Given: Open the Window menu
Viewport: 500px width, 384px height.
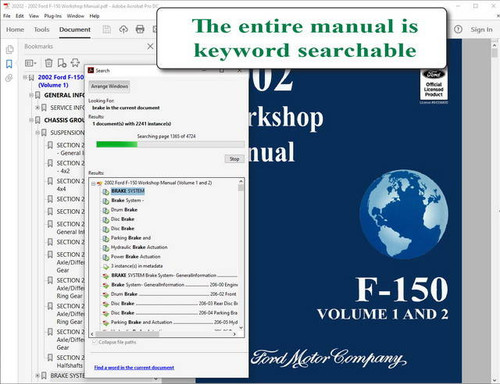Looking at the screenshot, I should point(75,16).
